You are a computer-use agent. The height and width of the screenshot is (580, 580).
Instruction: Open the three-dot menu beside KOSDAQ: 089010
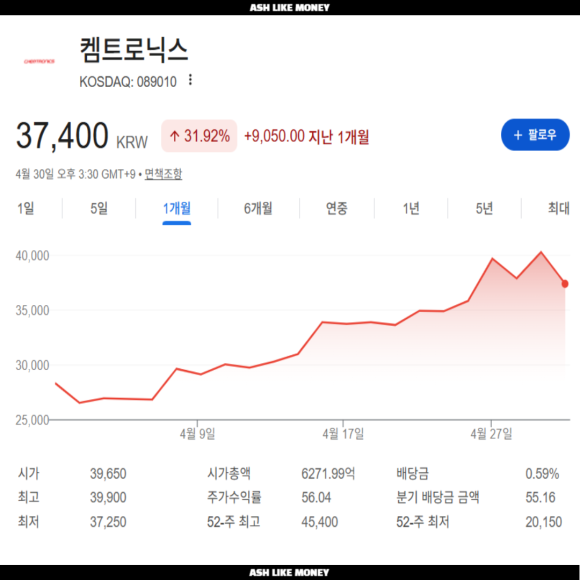pyautogui.click(x=190, y=80)
